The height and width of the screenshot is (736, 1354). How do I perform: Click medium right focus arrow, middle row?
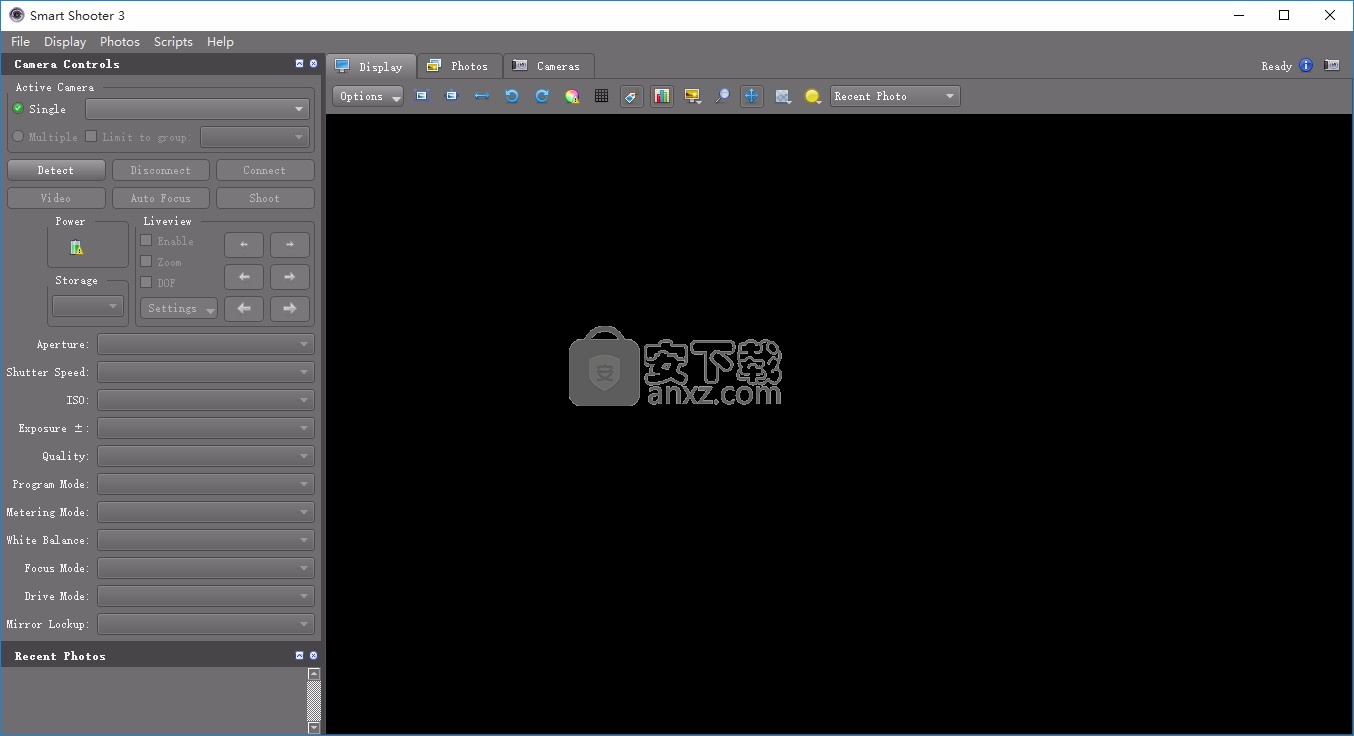coord(290,277)
